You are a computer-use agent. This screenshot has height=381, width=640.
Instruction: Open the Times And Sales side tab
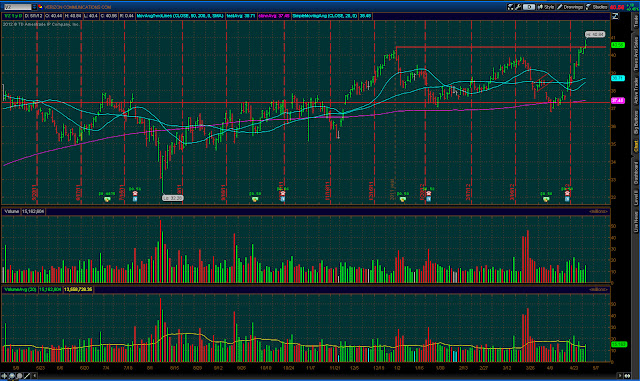click(x=636, y=54)
